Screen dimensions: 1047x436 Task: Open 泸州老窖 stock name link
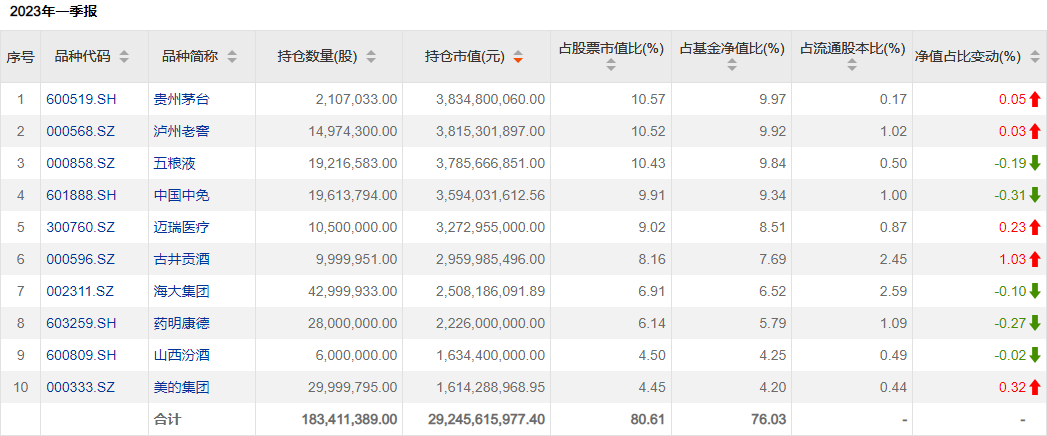click(182, 132)
